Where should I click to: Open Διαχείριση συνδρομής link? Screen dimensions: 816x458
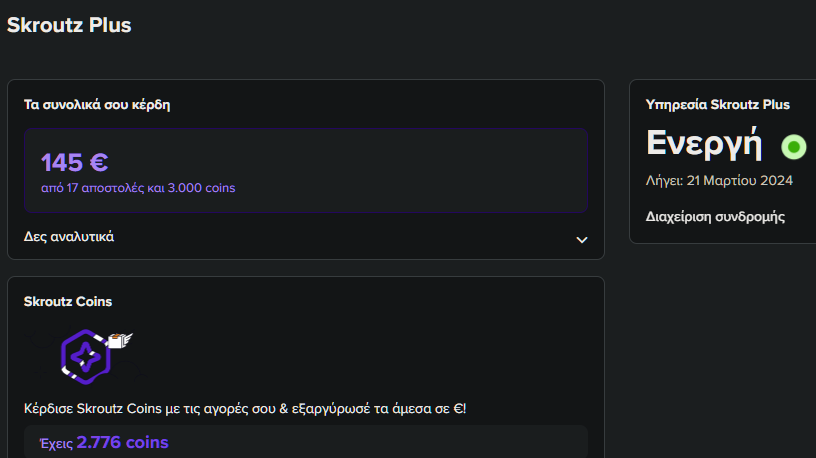click(x=715, y=217)
